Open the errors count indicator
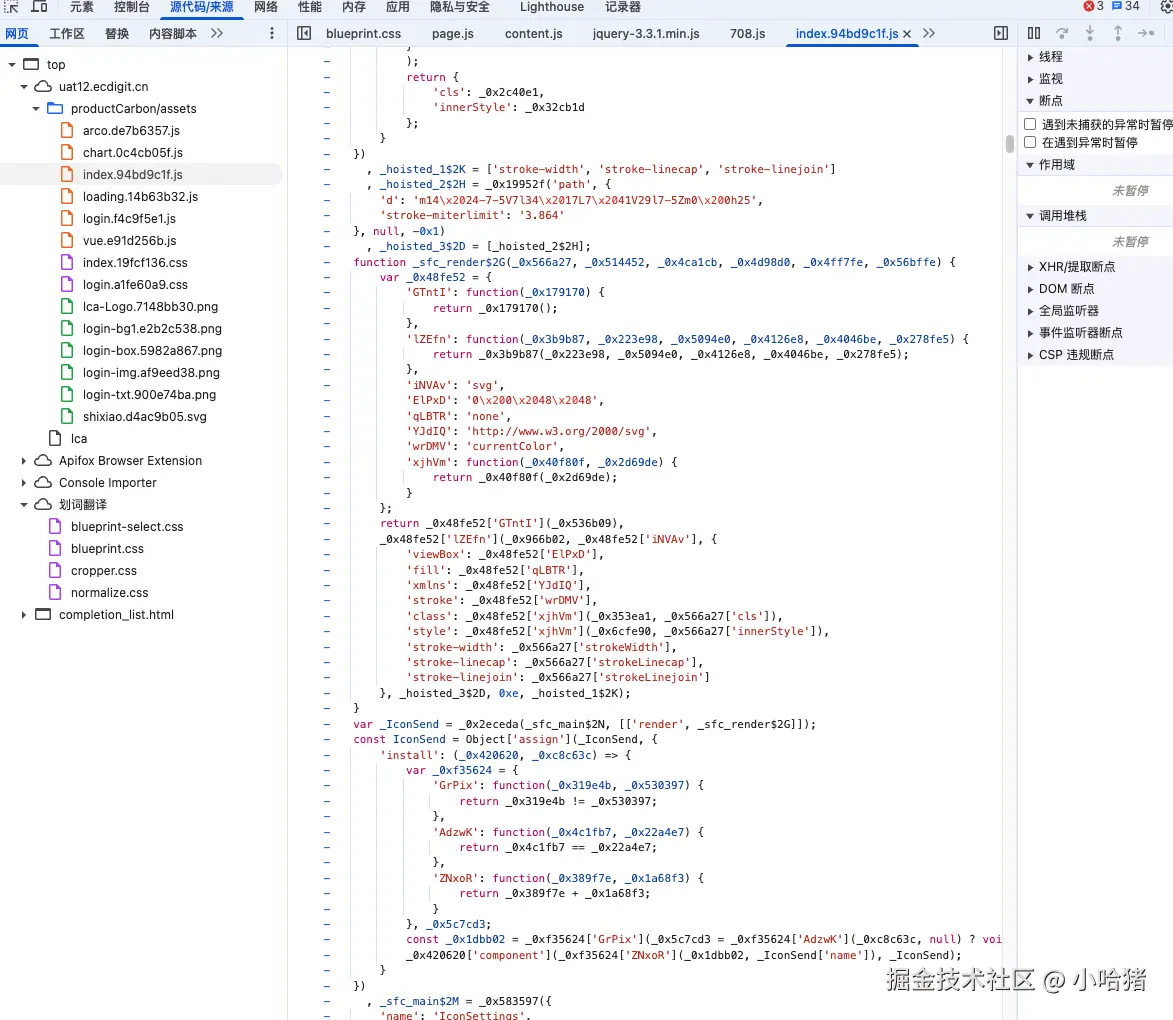1173x1020 pixels. click(1093, 6)
